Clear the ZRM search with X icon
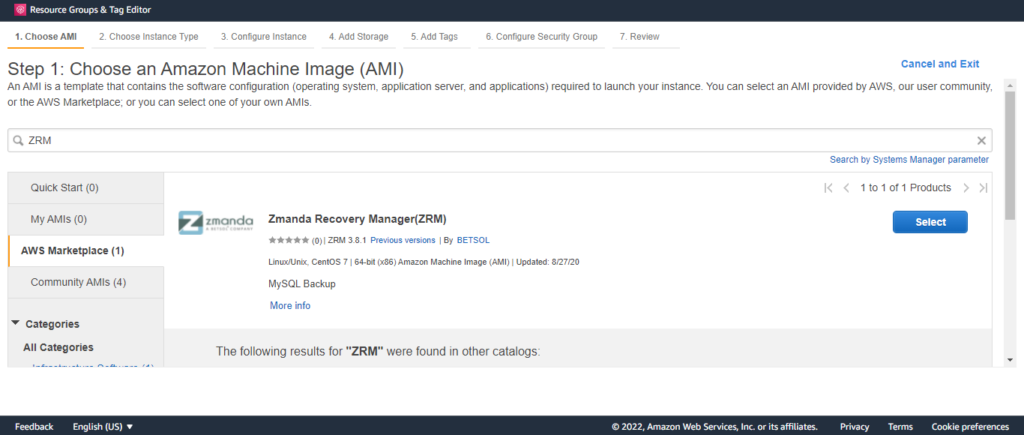This screenshot has height=435, width=1024. [x=981, y=140]
